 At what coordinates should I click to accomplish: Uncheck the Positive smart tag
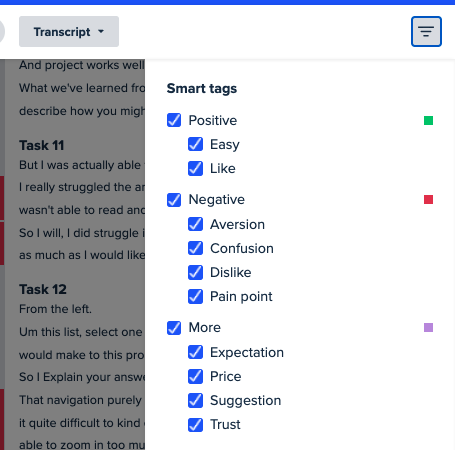(174, 120)
